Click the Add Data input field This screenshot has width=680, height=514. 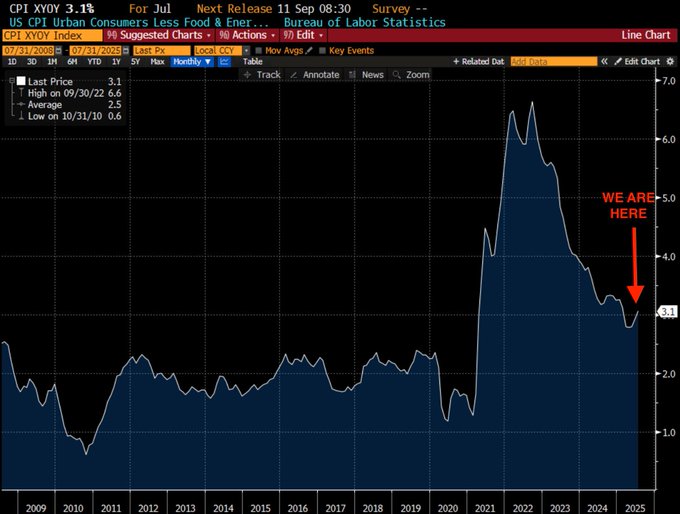coord(553,62)
